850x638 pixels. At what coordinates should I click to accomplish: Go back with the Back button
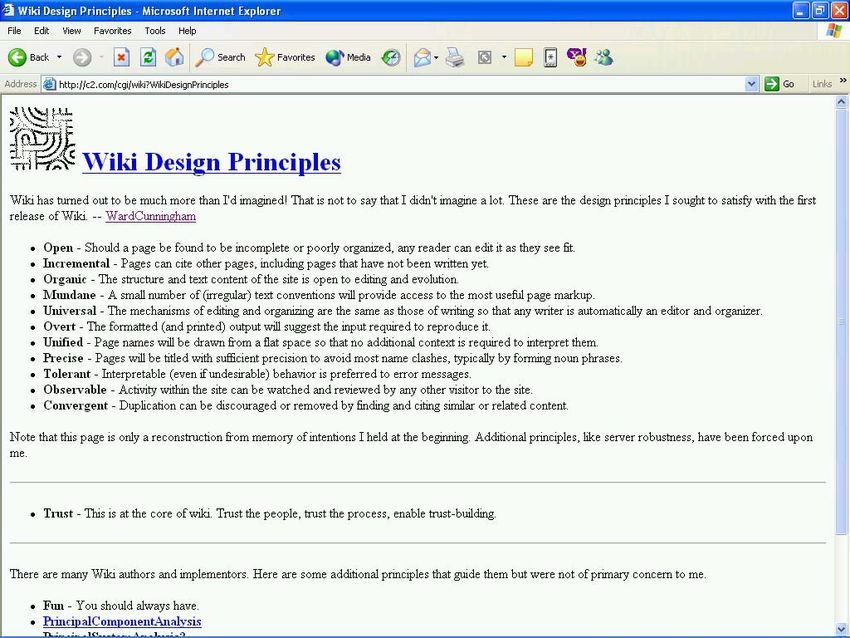(x=28, y=57)
